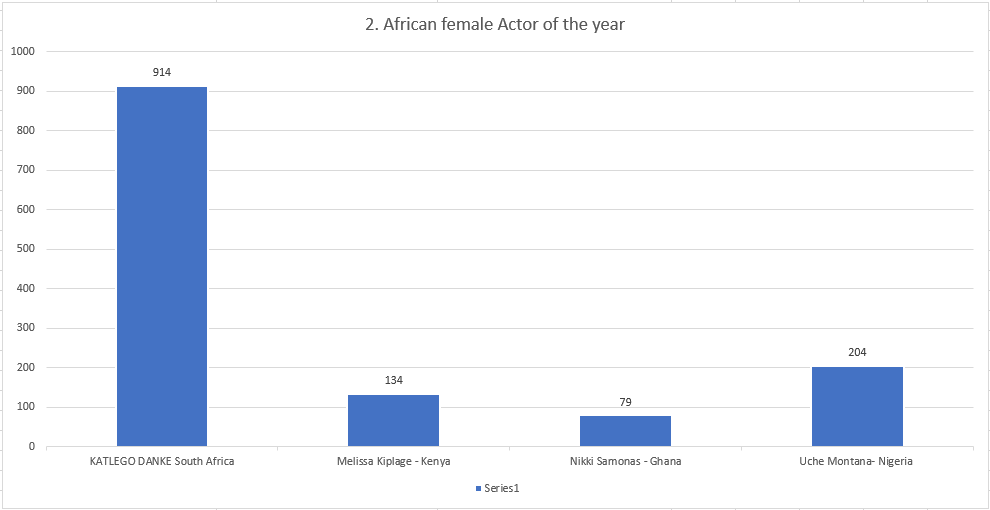
Task: Click the Series1 legend entry text
Action: [x=501, y=488]
